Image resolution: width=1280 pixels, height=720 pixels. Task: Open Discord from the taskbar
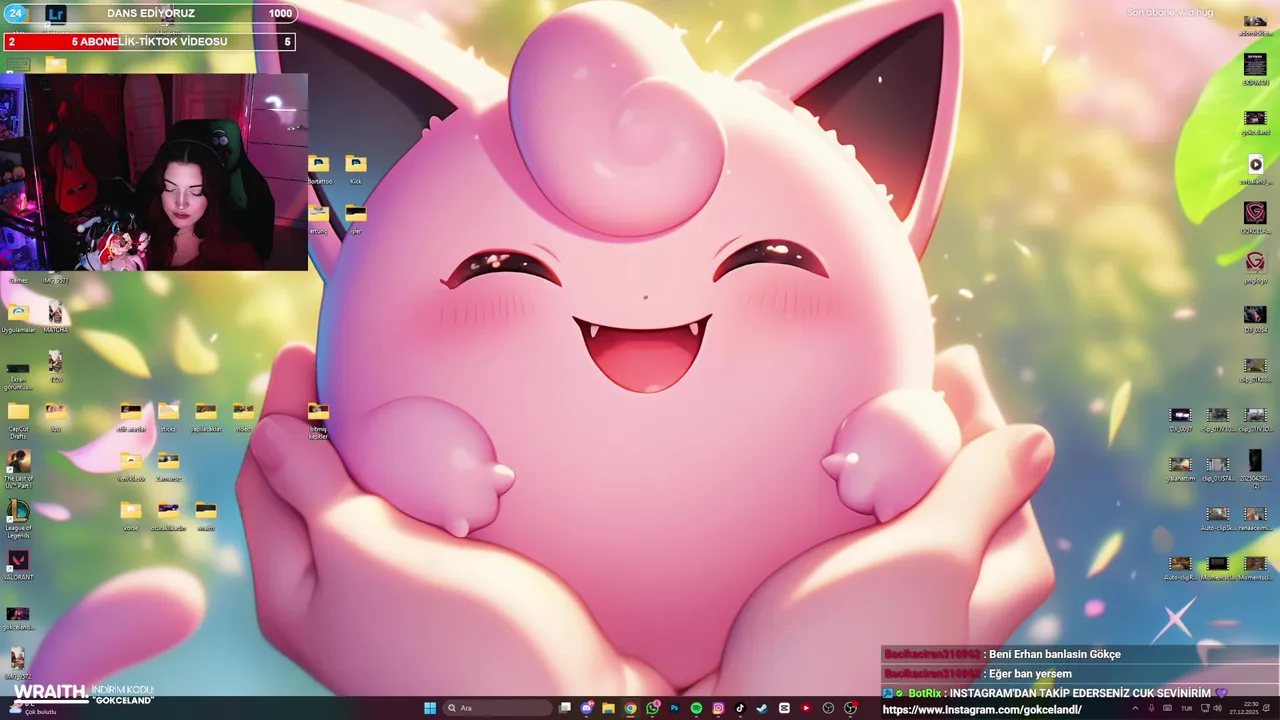pyautogui.click(x=586, y=708)
